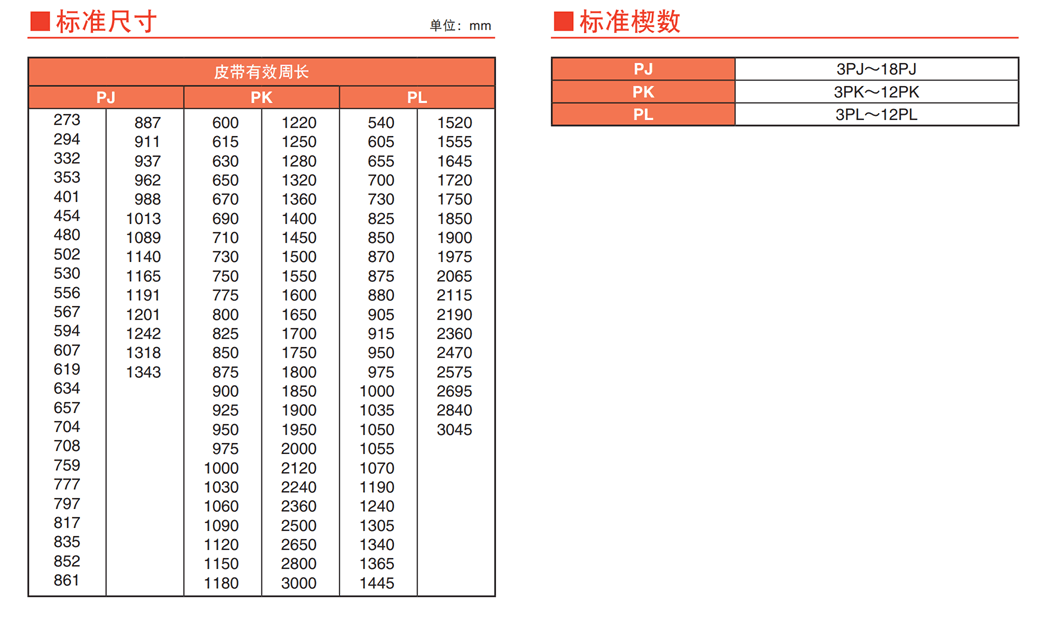
Task: Click the PK length value 1180
Action: coord(221,584)
